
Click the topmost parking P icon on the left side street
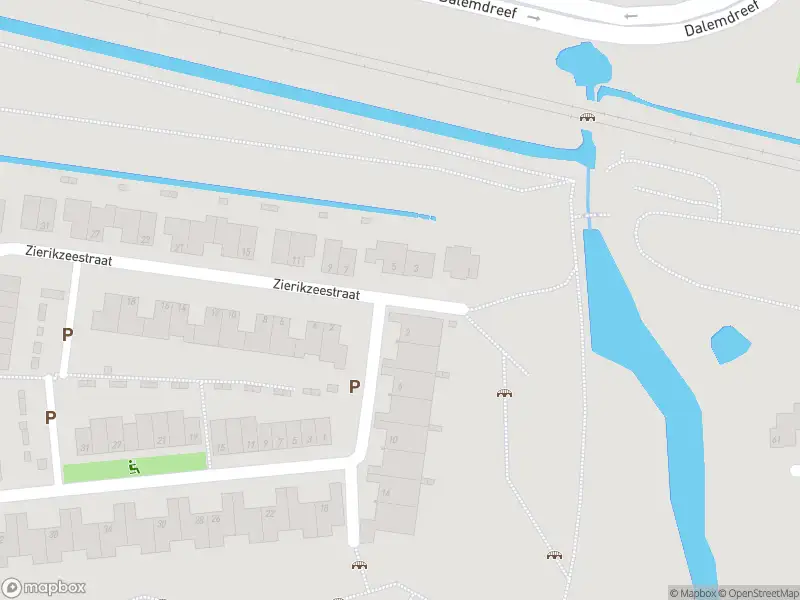[x=67, y=335]
